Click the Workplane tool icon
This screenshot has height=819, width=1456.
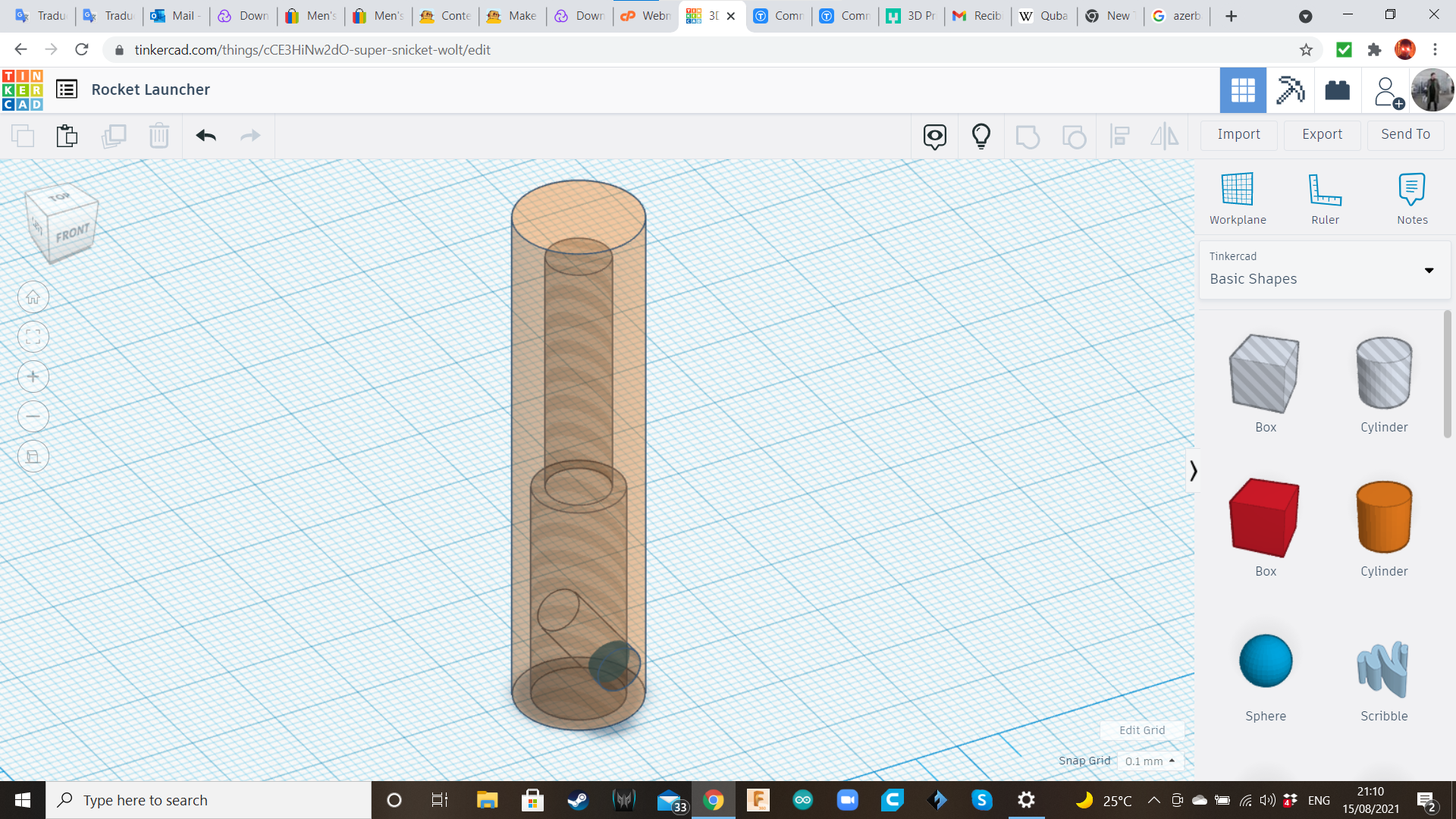(1237, 190)
